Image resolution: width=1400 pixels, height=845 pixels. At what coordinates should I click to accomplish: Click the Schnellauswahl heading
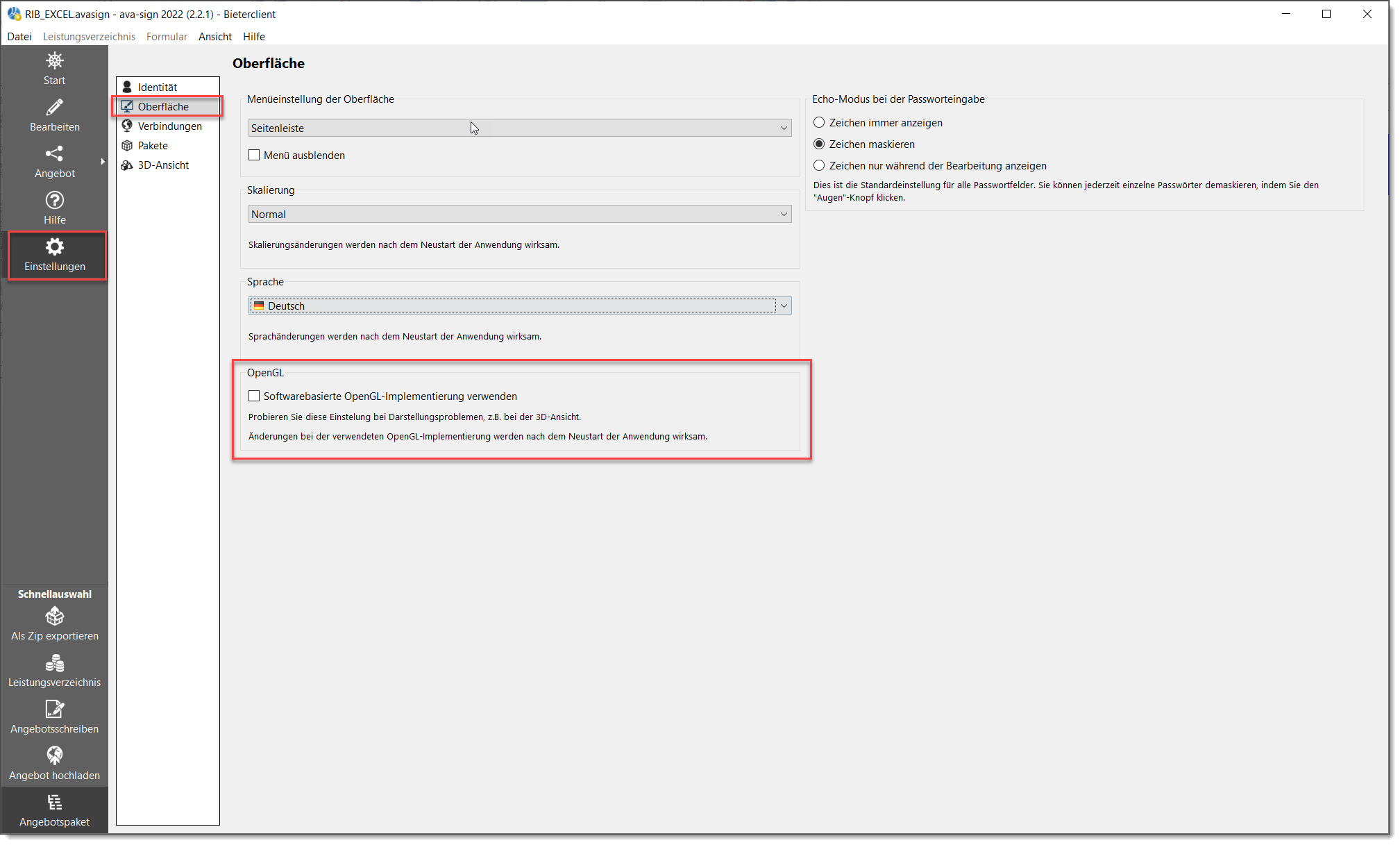coord(55,594)
